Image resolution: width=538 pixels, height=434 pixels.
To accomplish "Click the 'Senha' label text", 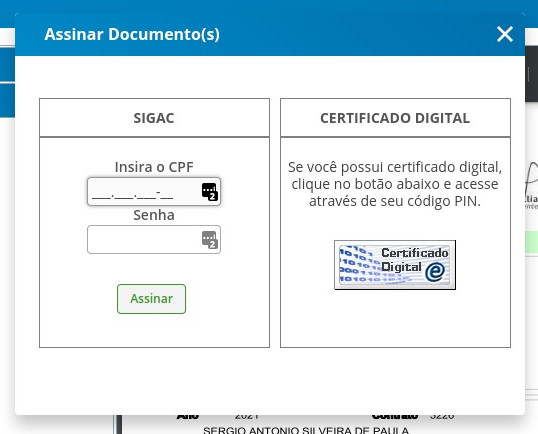I will click(154, 215).
